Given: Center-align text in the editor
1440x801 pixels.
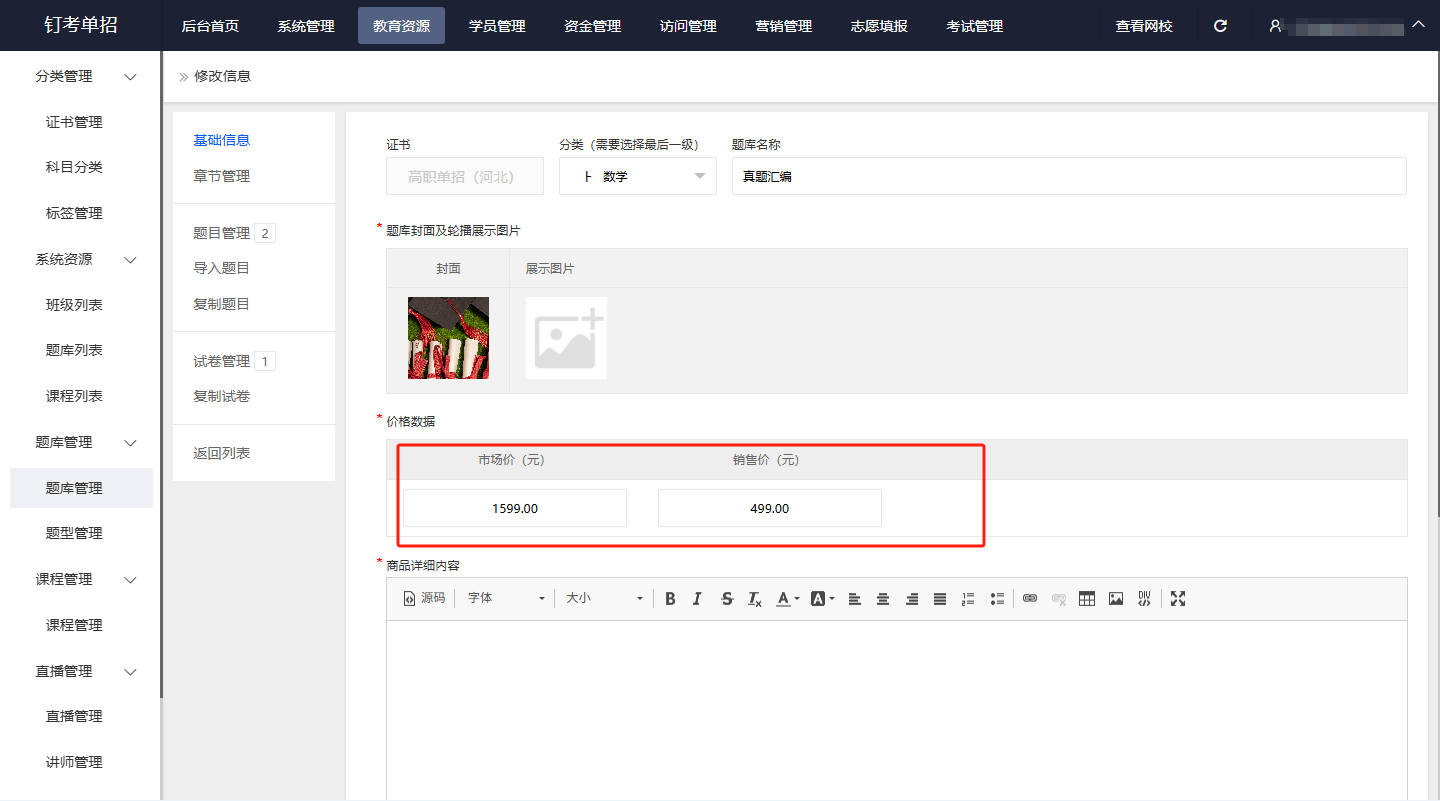Looking at the screenshot, I should coord(883,598).
